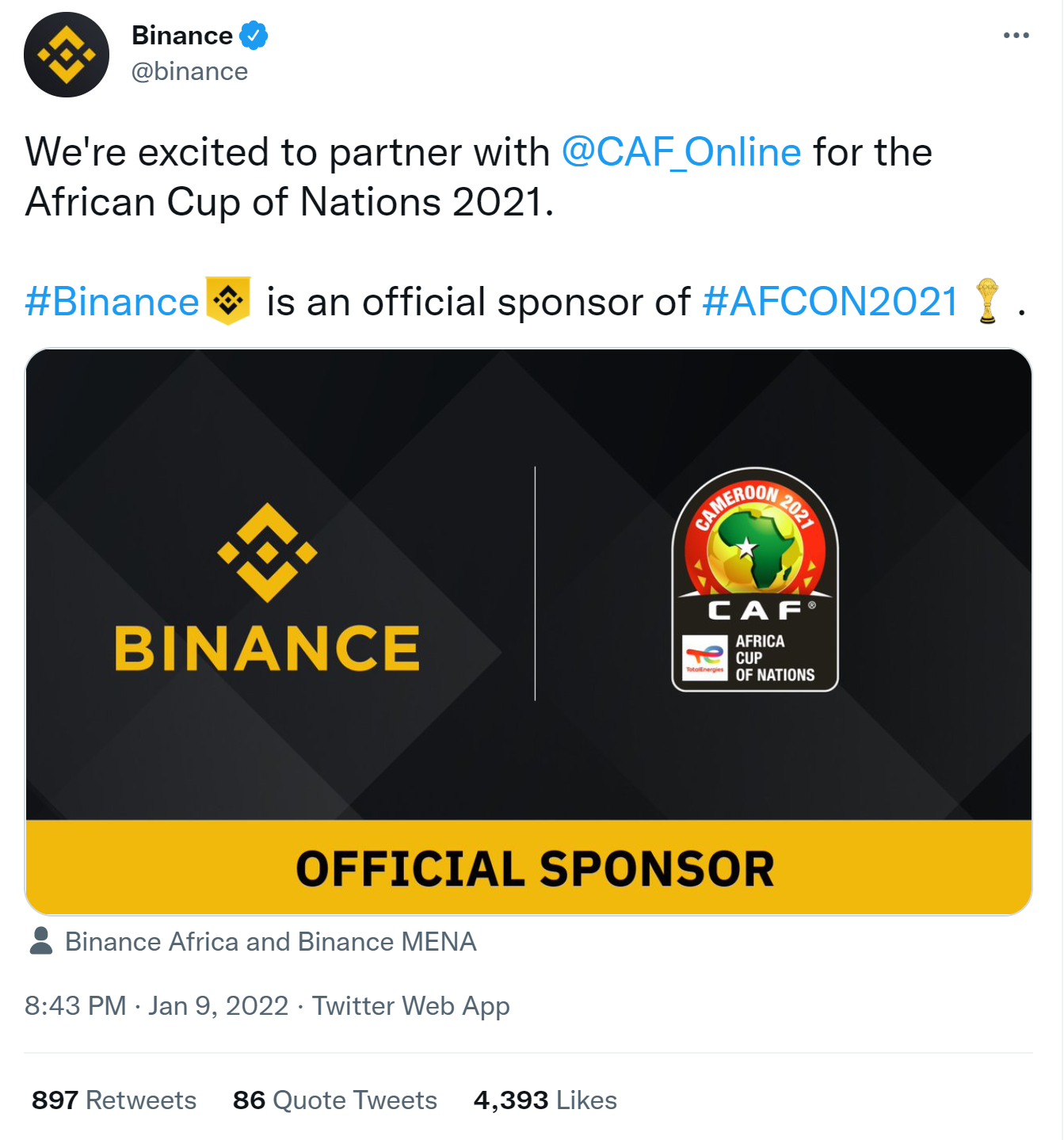View the 4,393 Likes list

(x=544, y=1100)
